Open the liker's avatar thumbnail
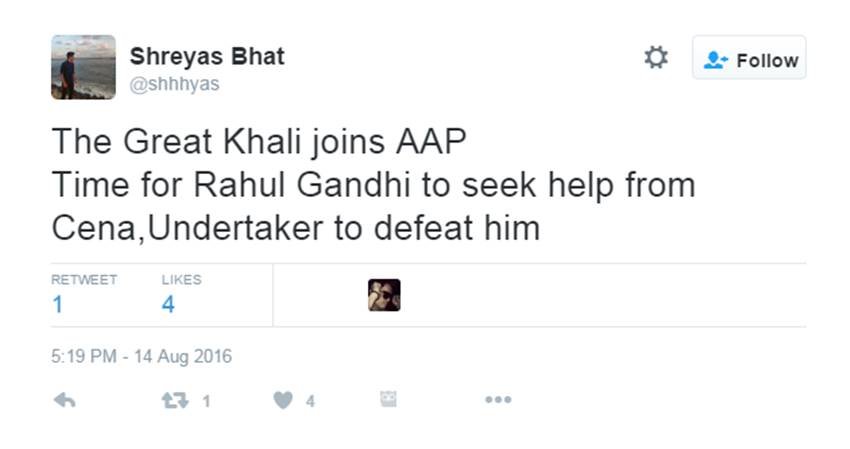The image size is (850, 449). 384,295
